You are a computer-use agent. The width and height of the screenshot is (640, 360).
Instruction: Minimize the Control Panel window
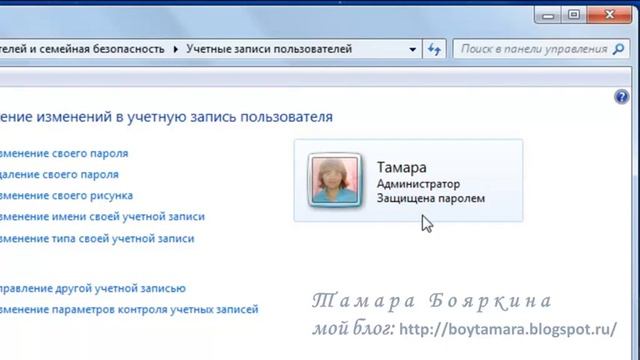click(548, 15)
